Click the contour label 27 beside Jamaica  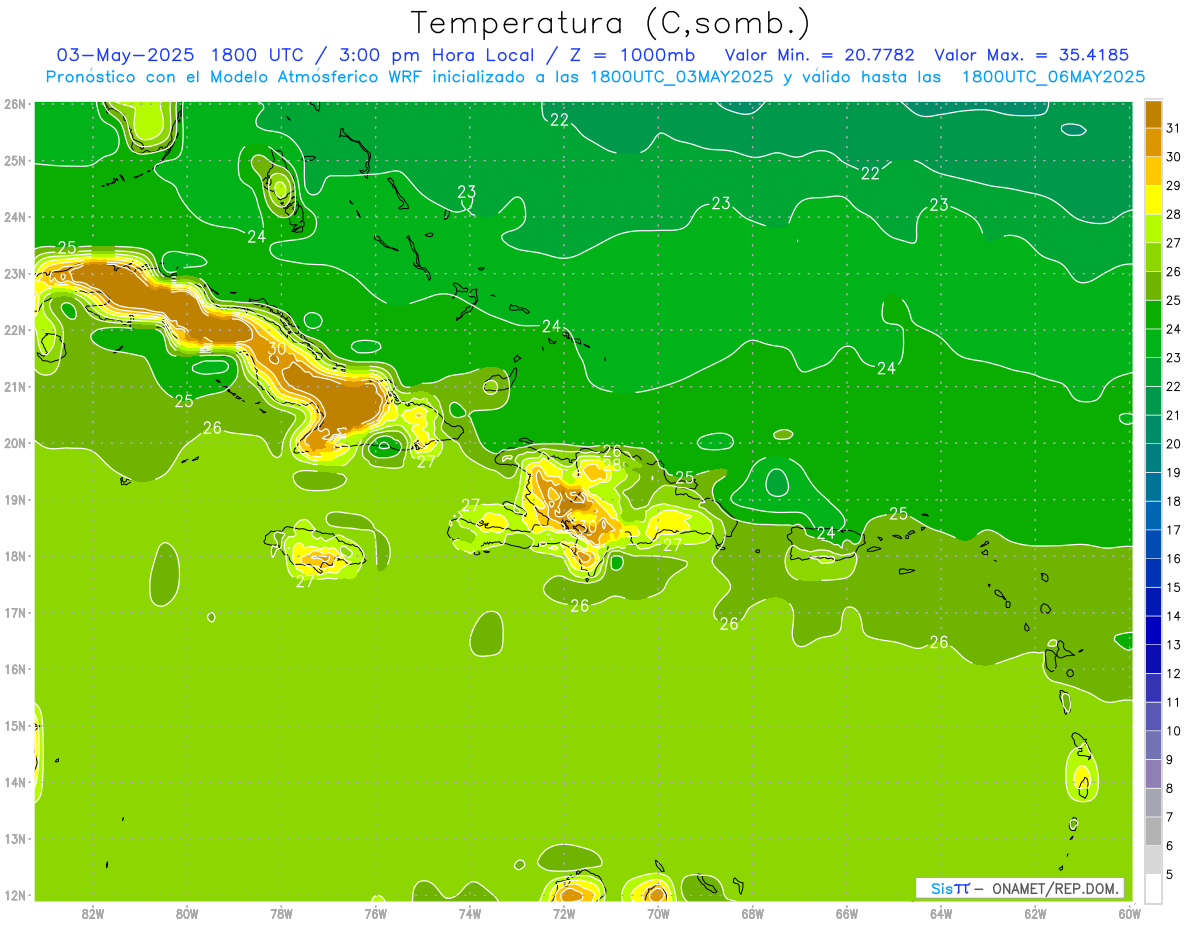(306, 581)
